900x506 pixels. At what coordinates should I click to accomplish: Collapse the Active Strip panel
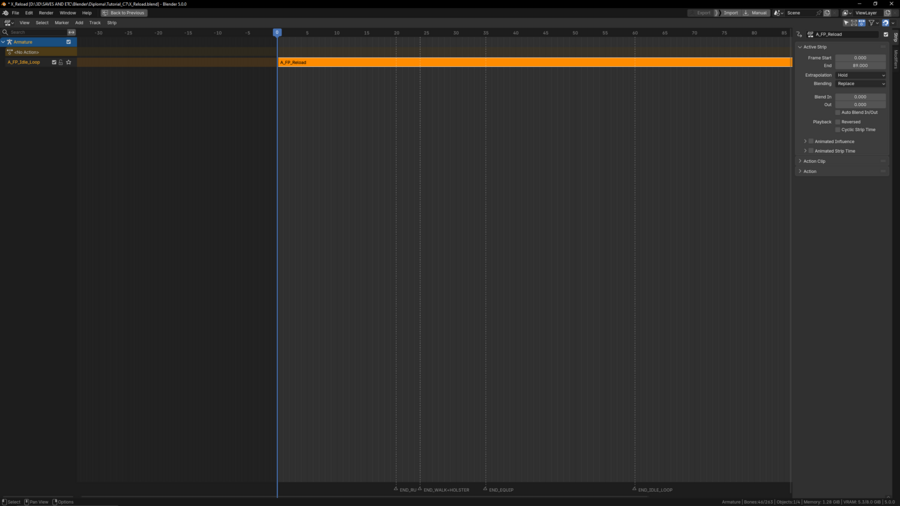tap(800, 47)
